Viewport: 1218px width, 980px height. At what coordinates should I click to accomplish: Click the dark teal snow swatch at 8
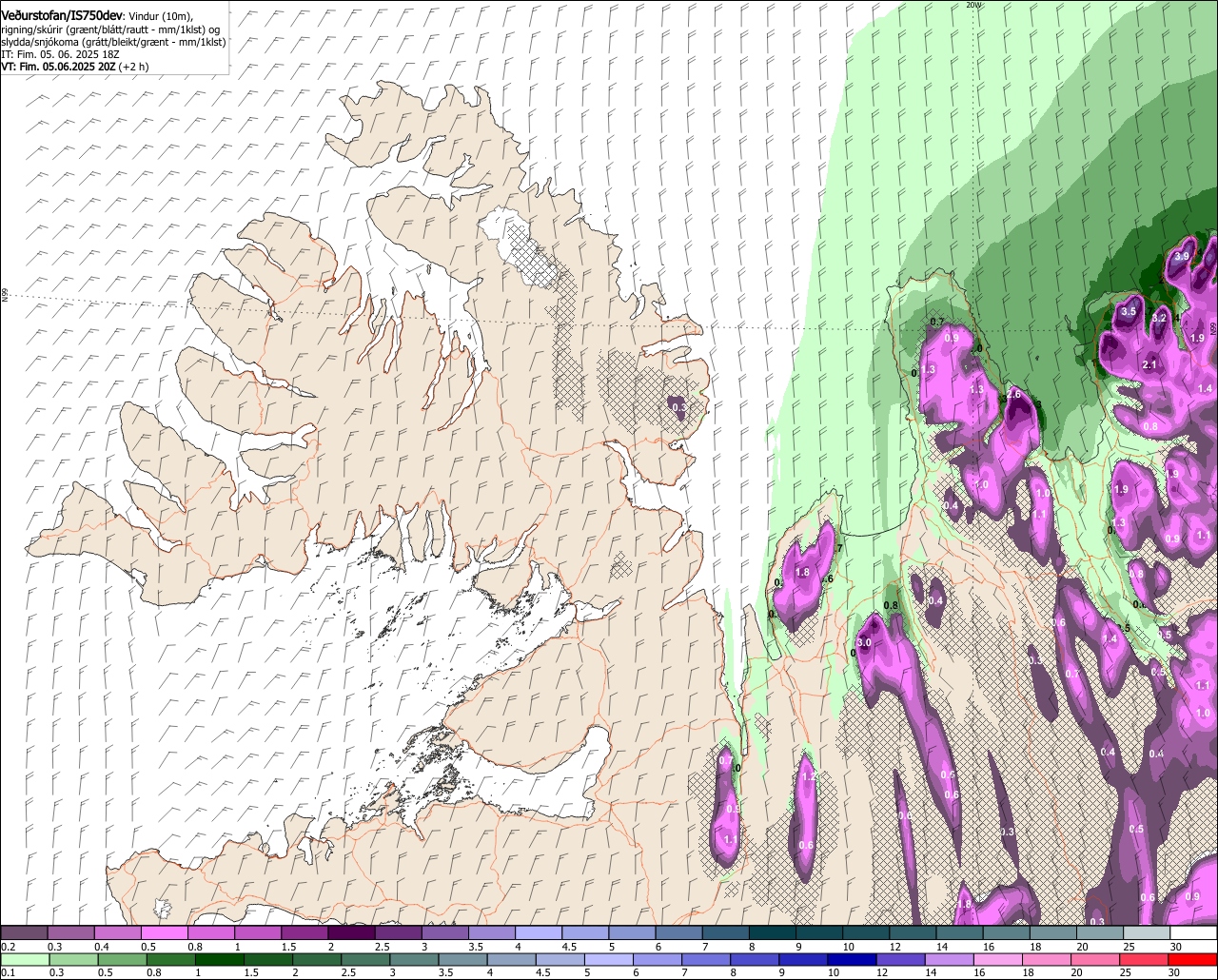[773, 932]
